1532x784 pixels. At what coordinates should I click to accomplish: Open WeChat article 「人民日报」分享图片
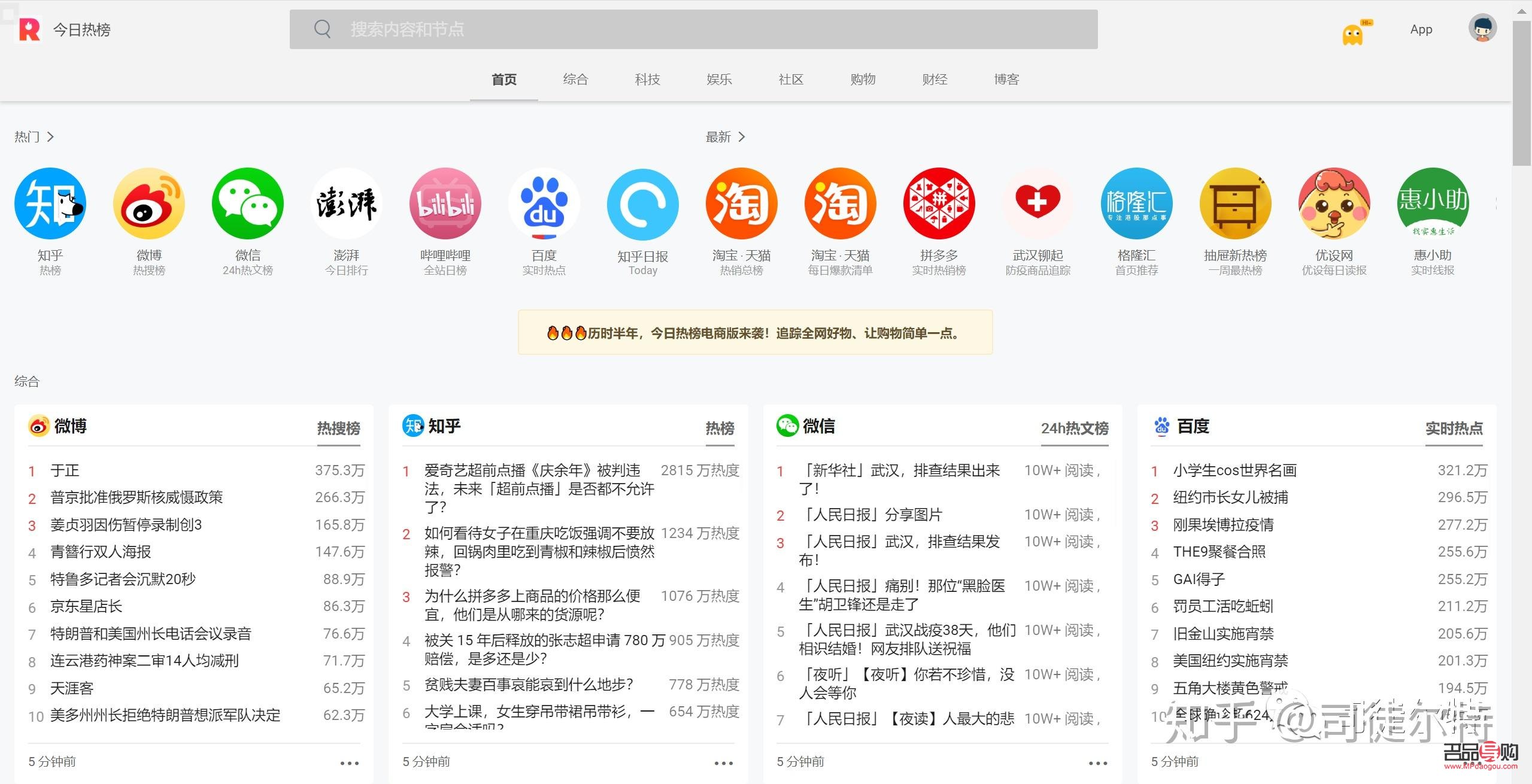tap(870, 515)
